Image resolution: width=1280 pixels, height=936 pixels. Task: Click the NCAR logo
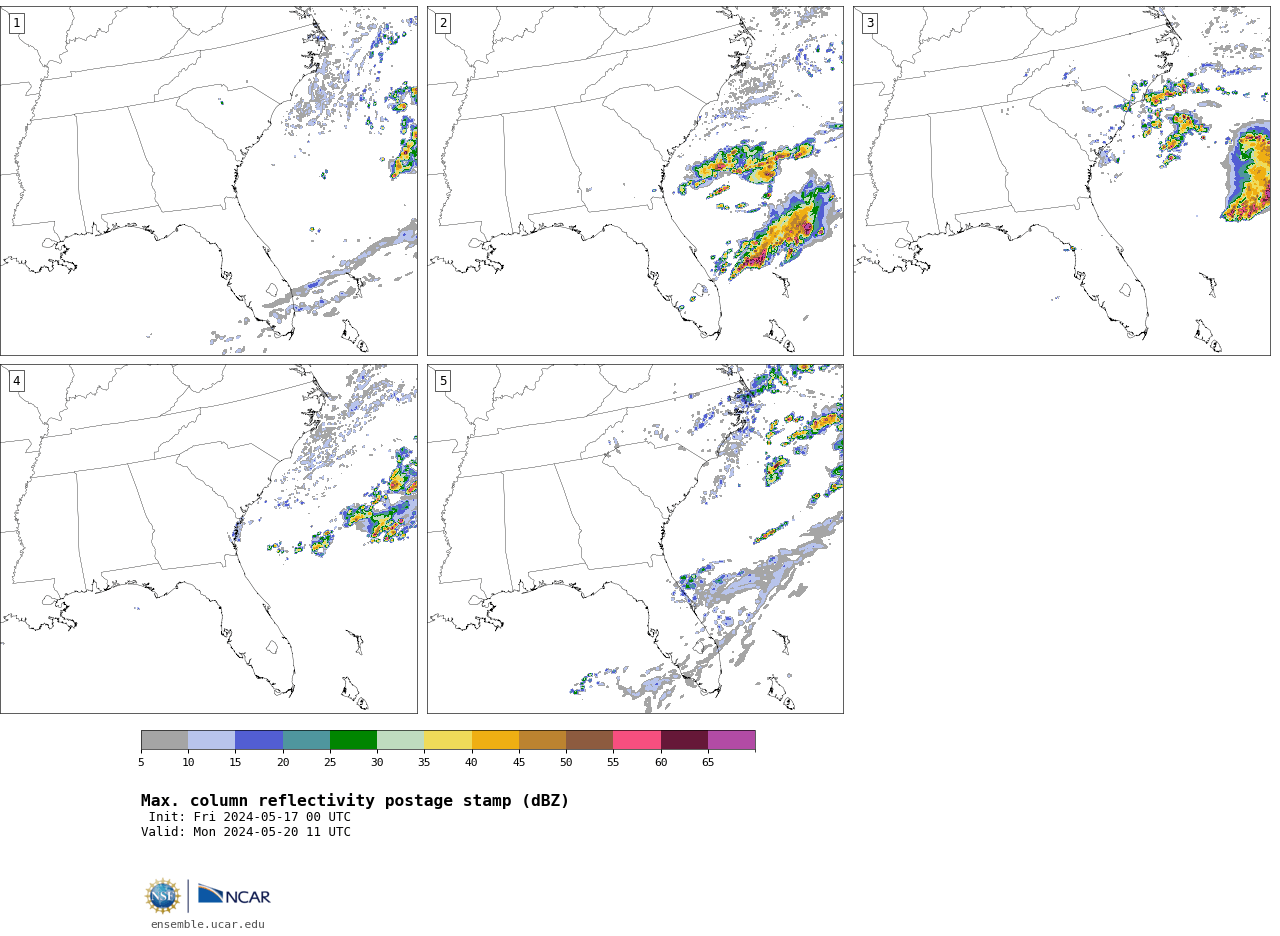(234, 895)
